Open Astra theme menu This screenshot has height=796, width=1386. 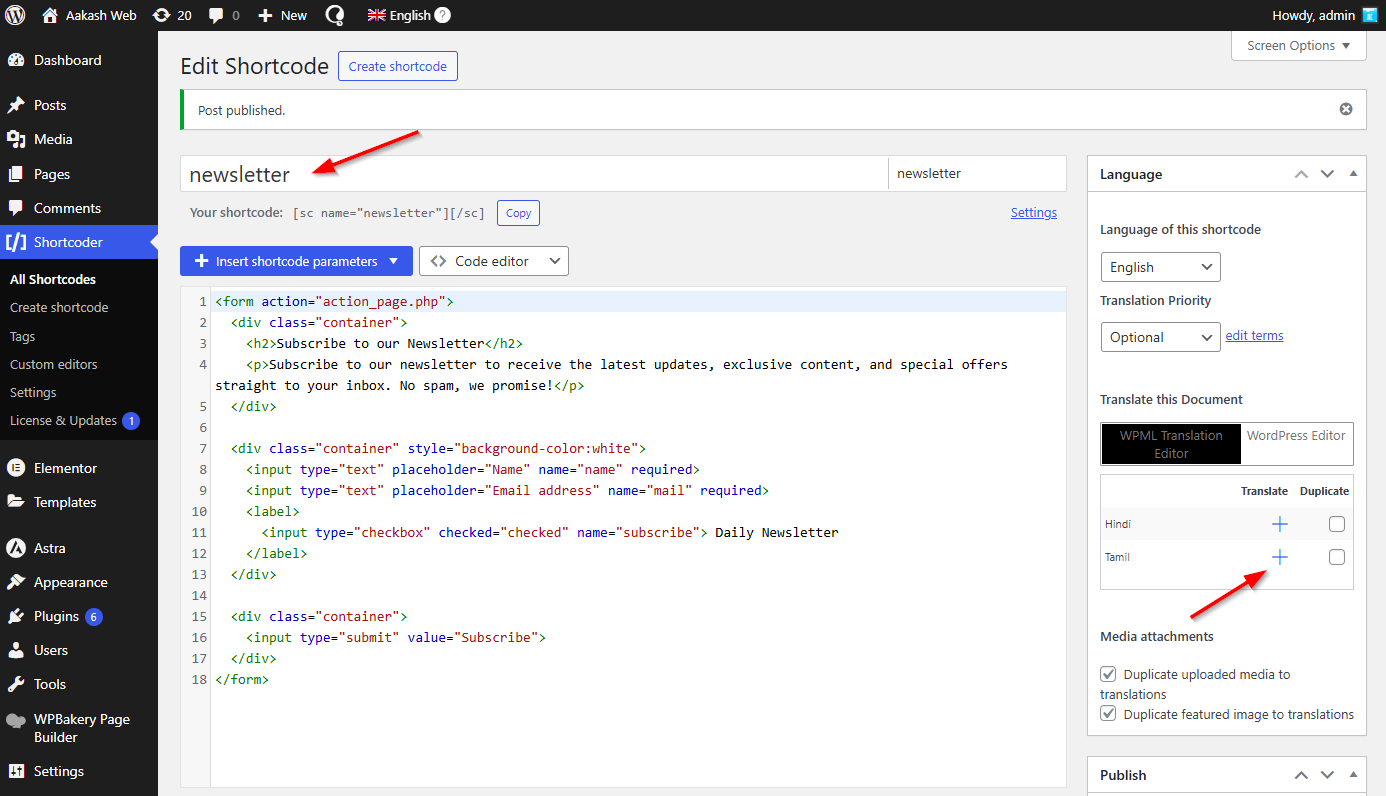coord(79,548)
